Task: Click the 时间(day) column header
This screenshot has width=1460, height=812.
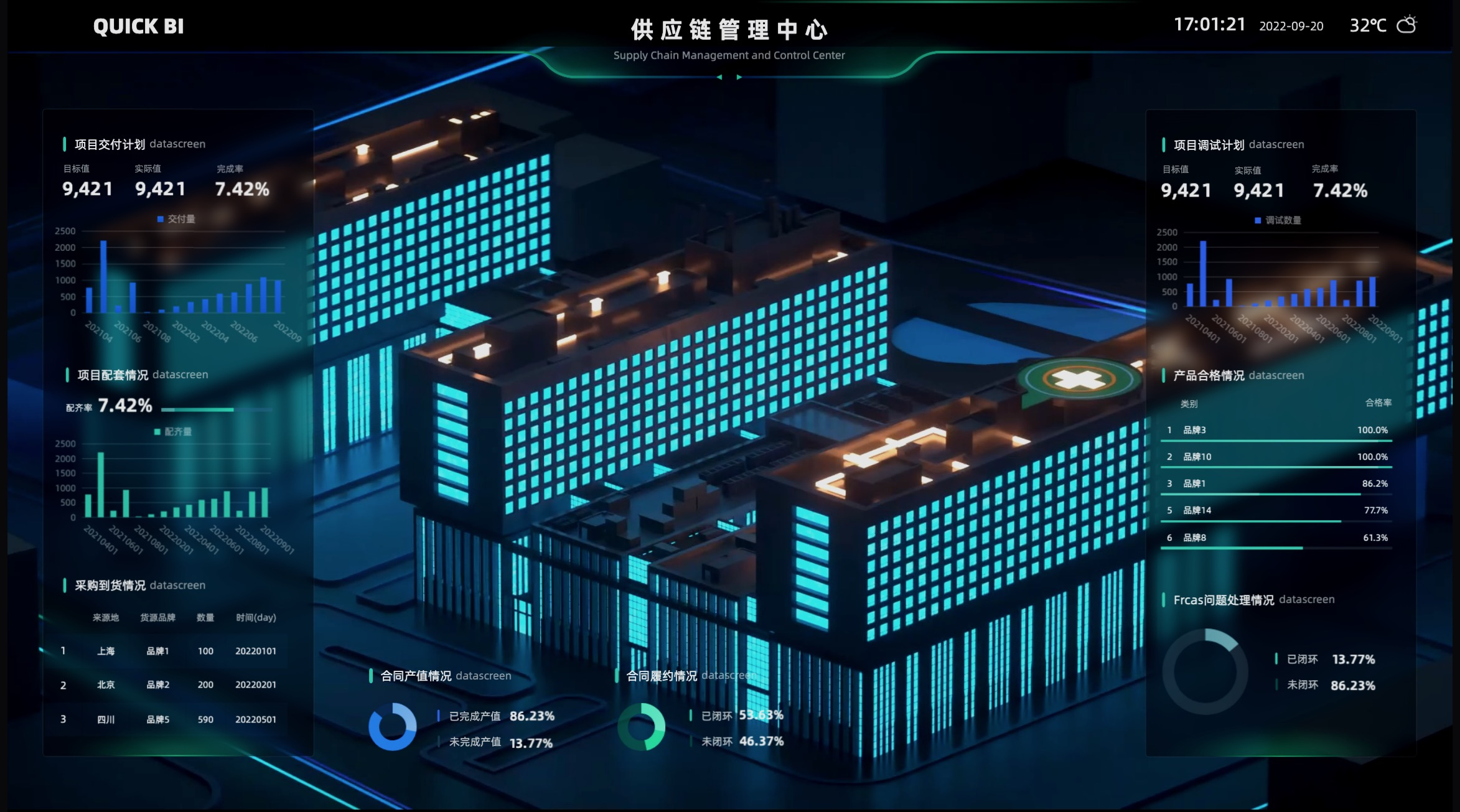Action: pyautogui.click(x=256, y=617)
